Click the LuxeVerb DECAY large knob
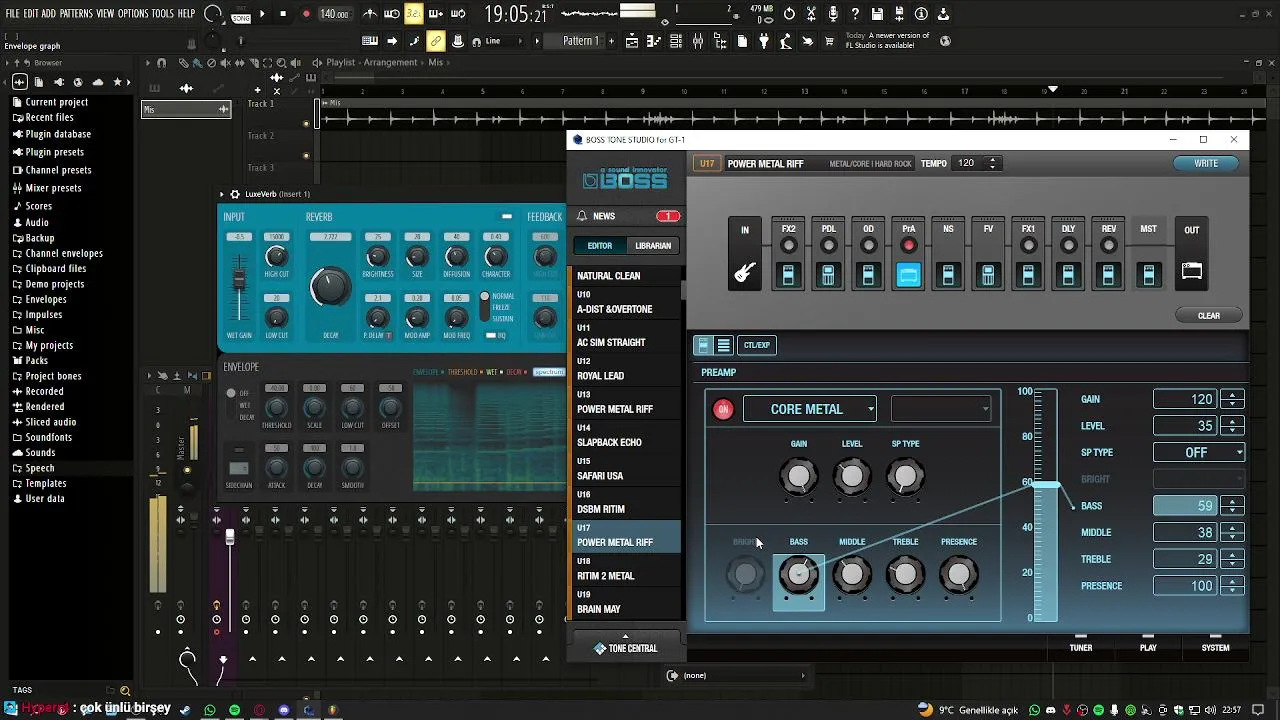The width and height of the screenshot is (1280, 720). pyautogui.click(x=330, y=288)
